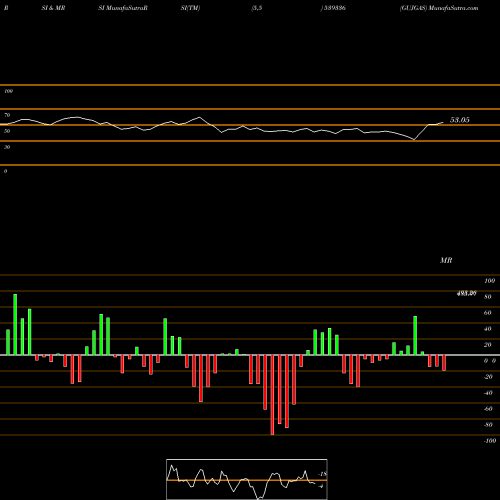500x500 pixels.
Task: Click the tallest green histogram bar
Action: 15,324
